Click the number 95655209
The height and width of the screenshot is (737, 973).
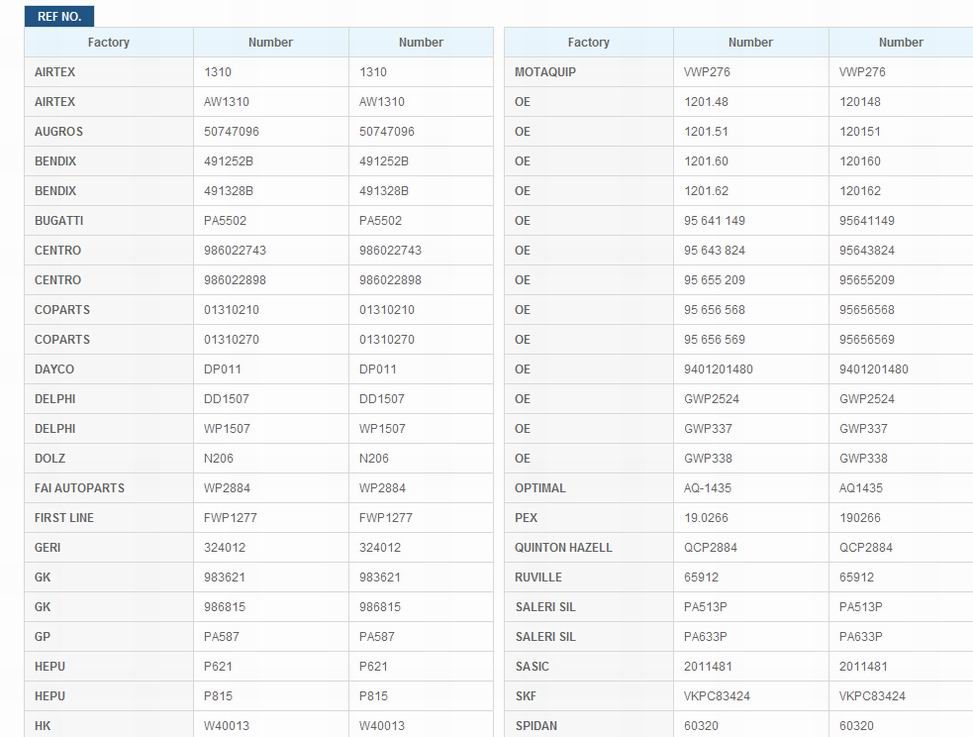point(867,280)
